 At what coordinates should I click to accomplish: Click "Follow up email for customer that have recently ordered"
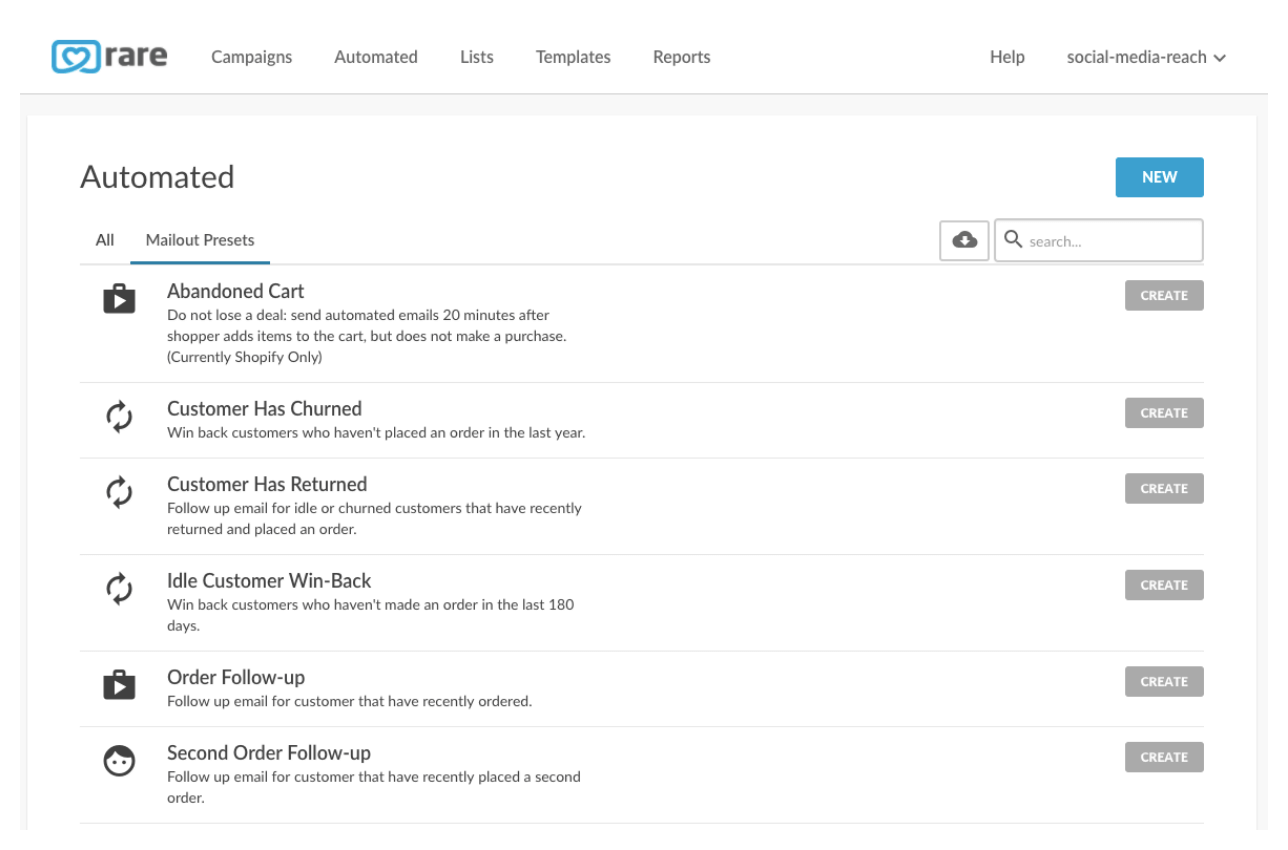(x=349, y=701)
